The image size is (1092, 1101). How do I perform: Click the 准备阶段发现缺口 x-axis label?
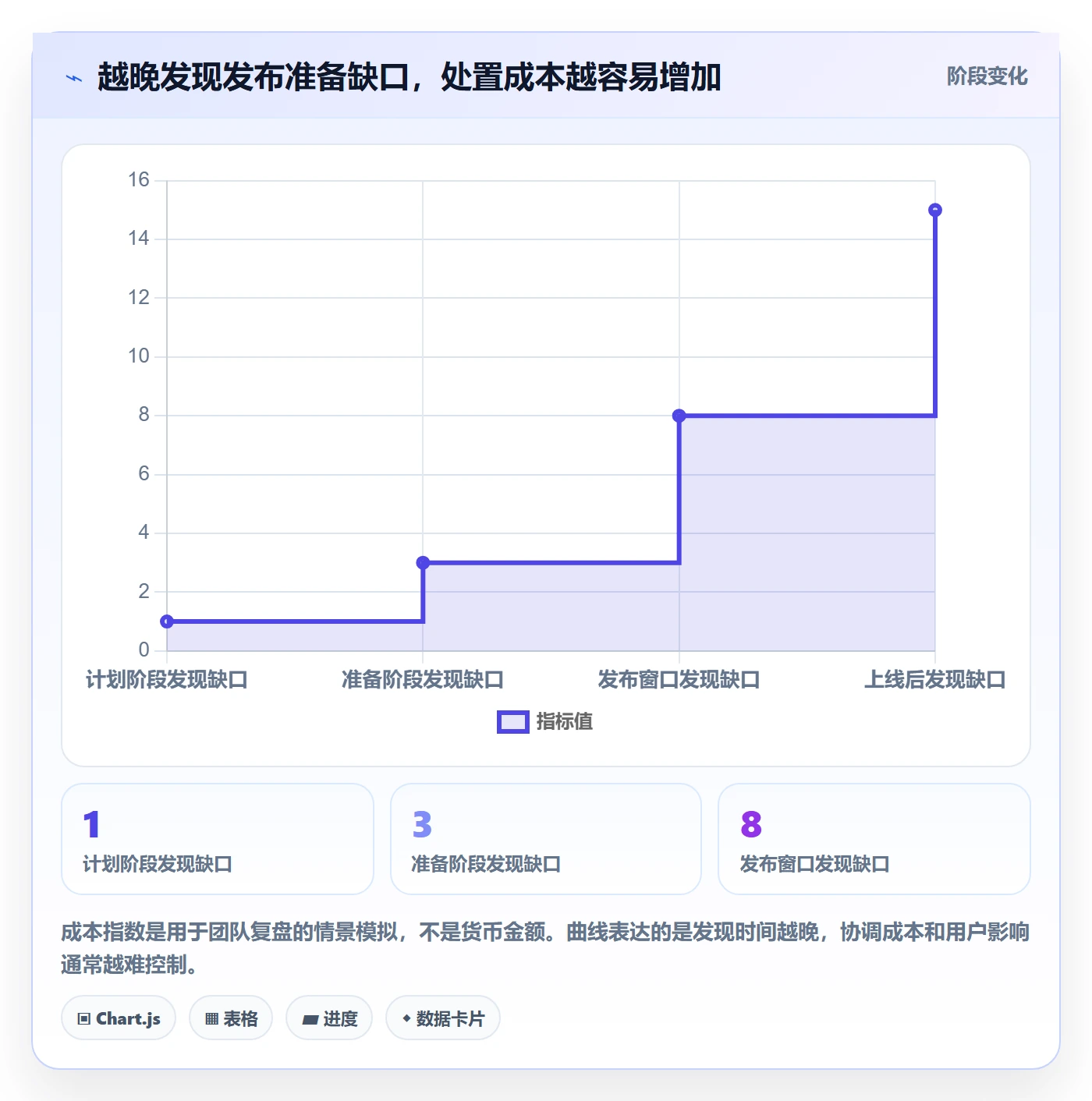423,680
